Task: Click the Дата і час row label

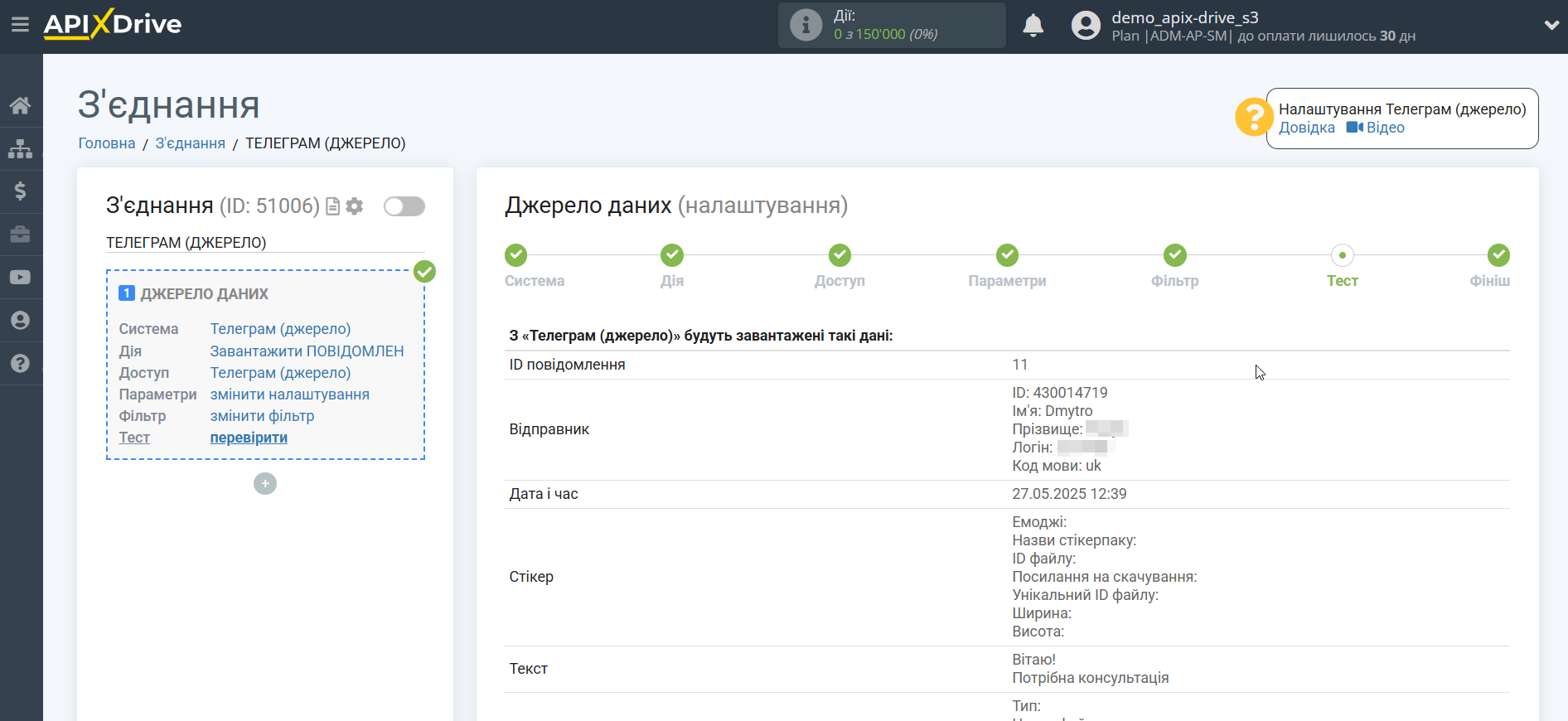Action: tap(544, 494)
